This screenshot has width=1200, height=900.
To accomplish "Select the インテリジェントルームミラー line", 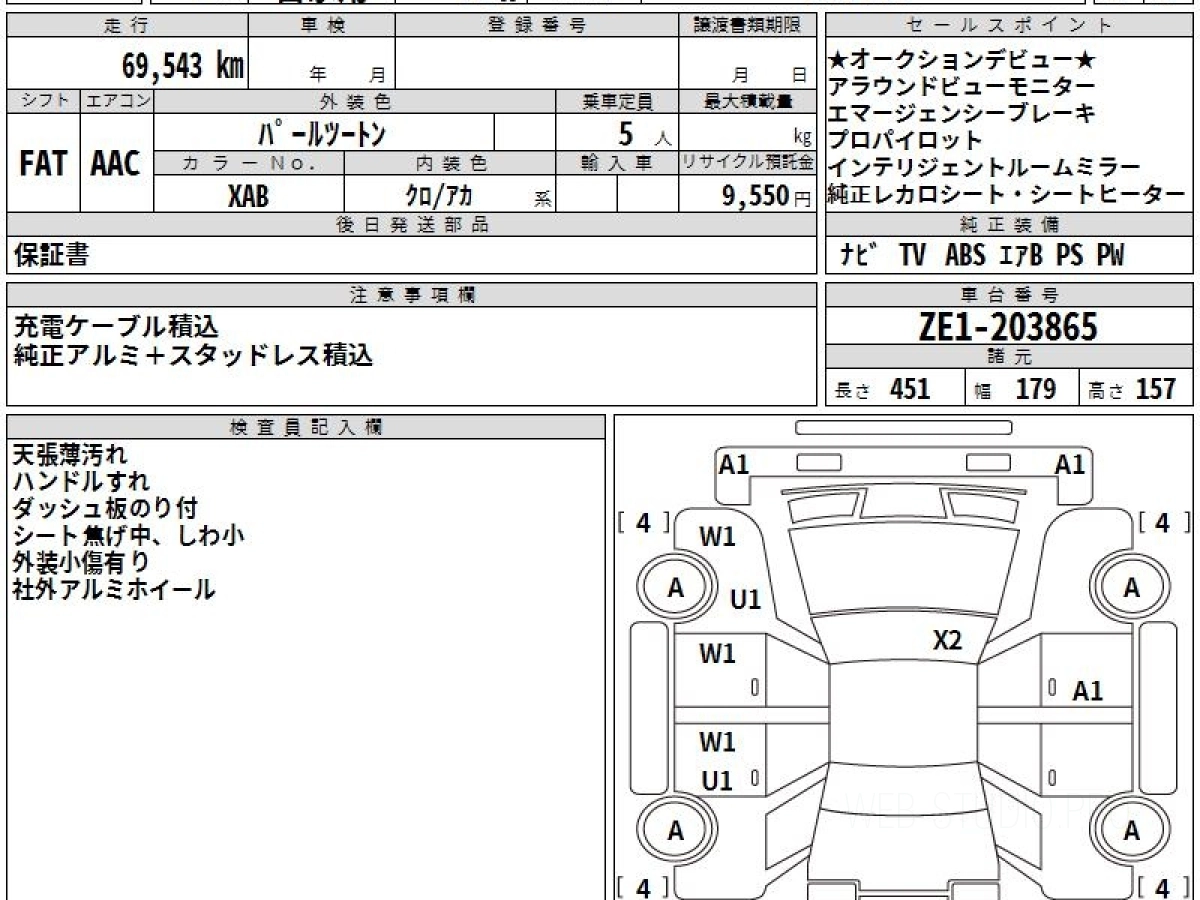I will [985, 167].
